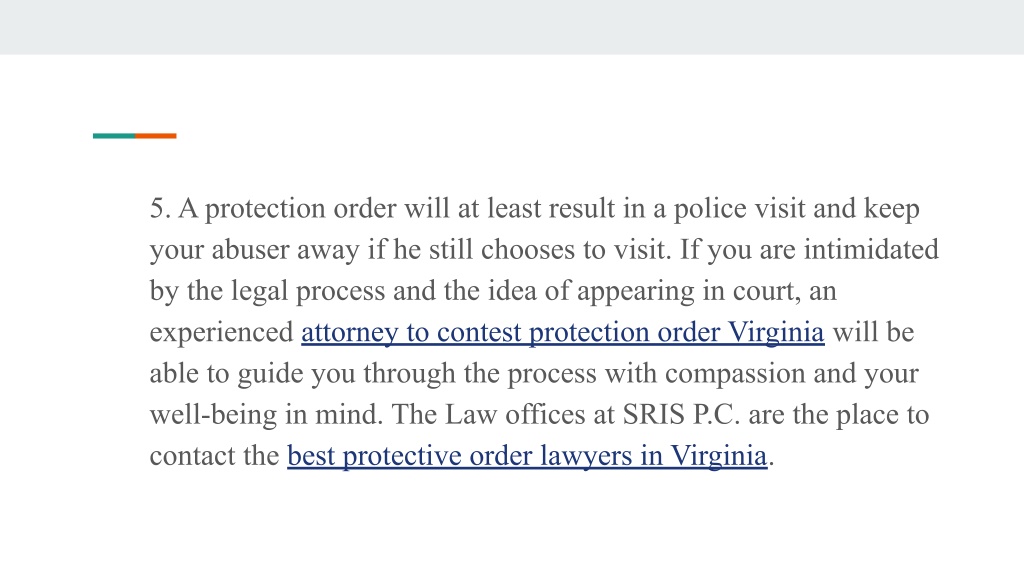Open the best protective order lawyers in Virginia link
This screenshot has height=576, width=1024.
(527, 456)
